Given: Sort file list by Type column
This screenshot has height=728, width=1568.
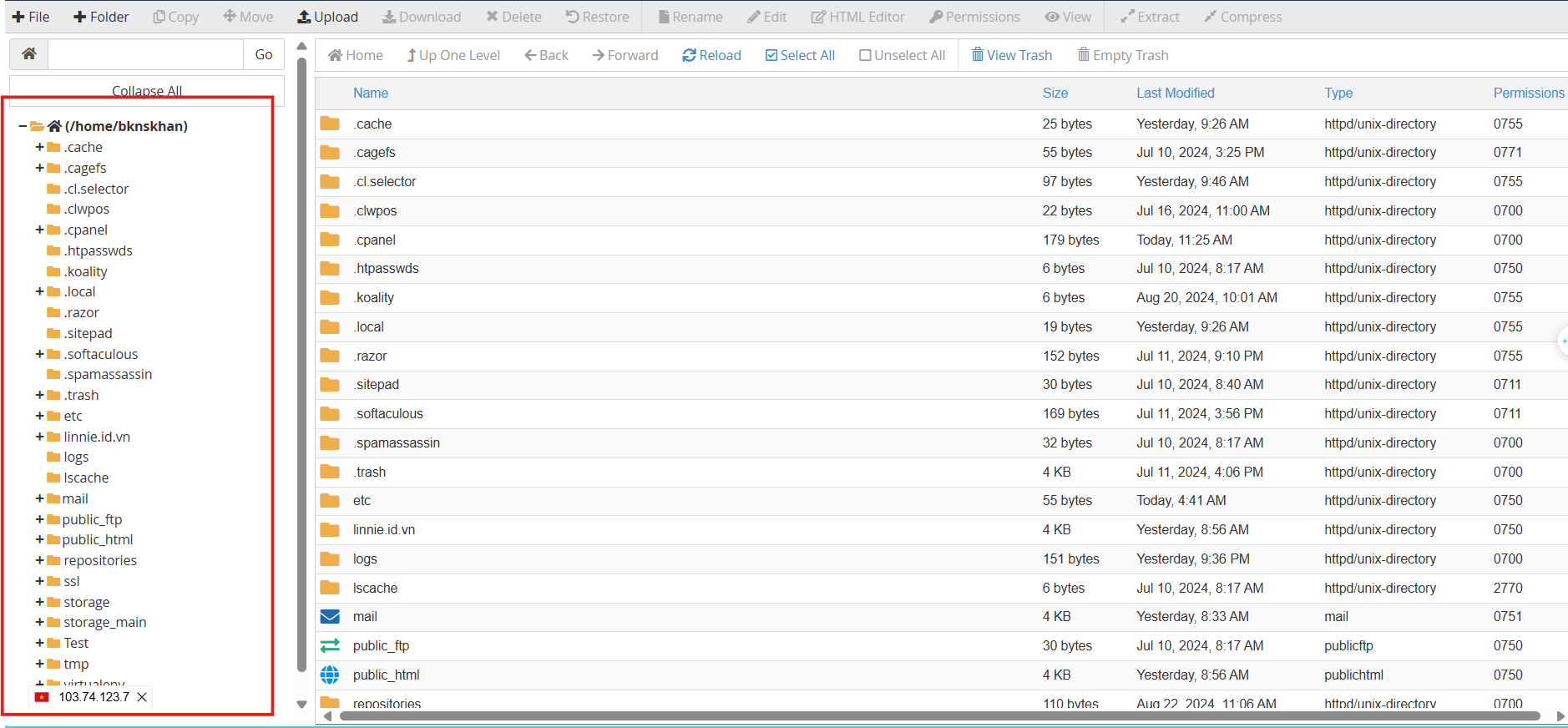Looking at the screenshot, I should point(1338,93).
